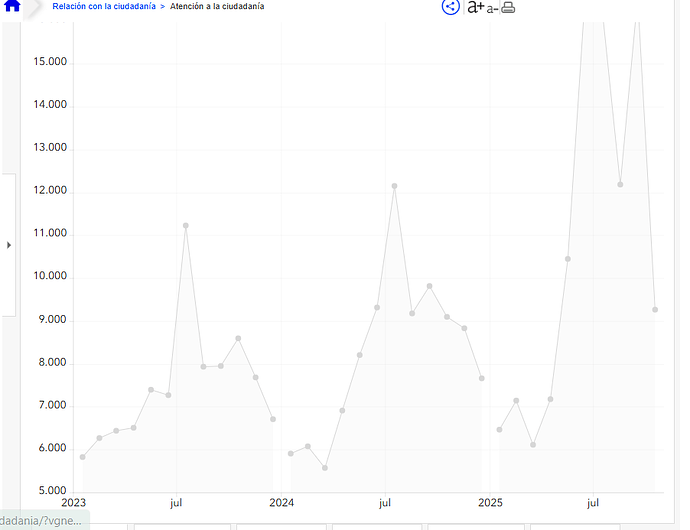Decrease text size with a- icon

pos(492,9)
